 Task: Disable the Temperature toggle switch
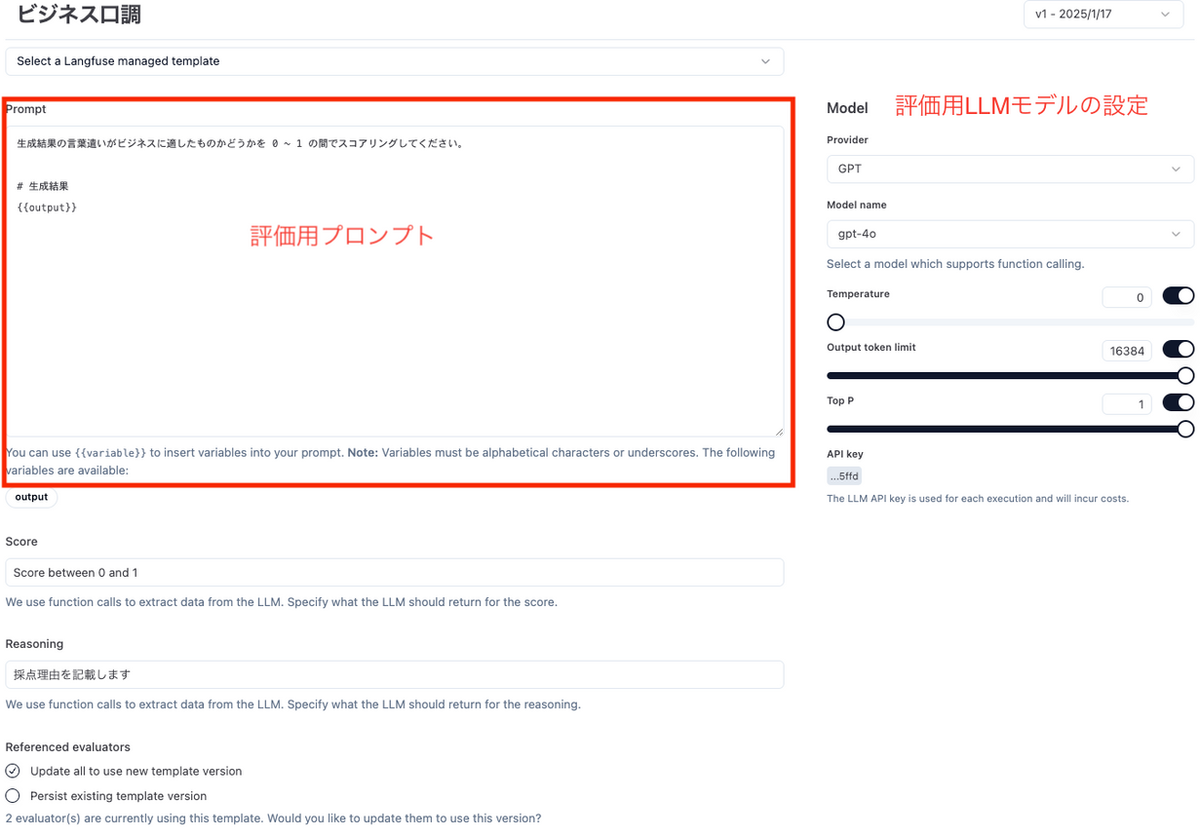point(1178,296)
